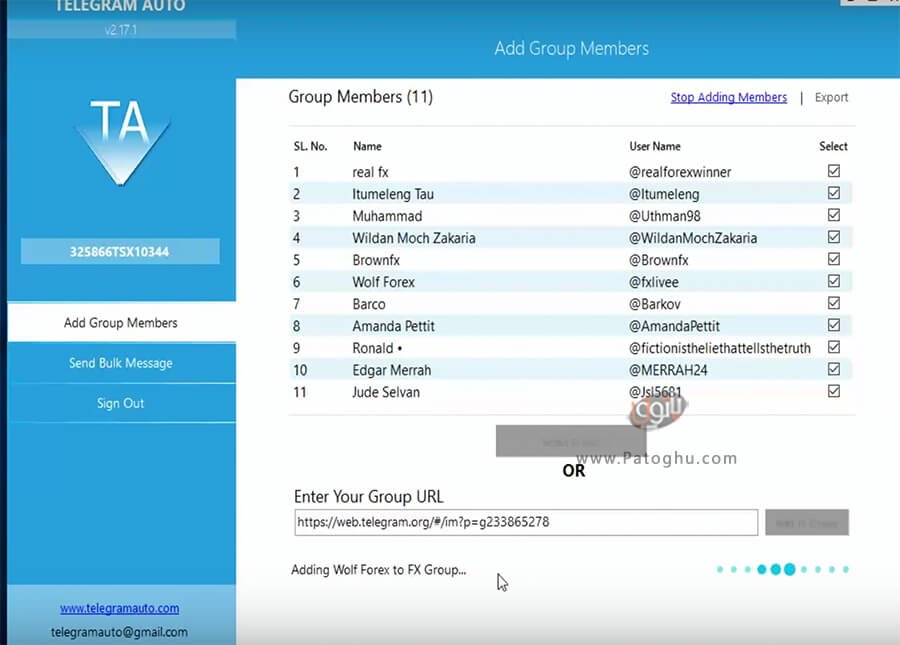Image resolution: width=900 pixels, height=645 pixels.
Task: Open the www.telegramauto.com link
Action: [x=119, y=608]
